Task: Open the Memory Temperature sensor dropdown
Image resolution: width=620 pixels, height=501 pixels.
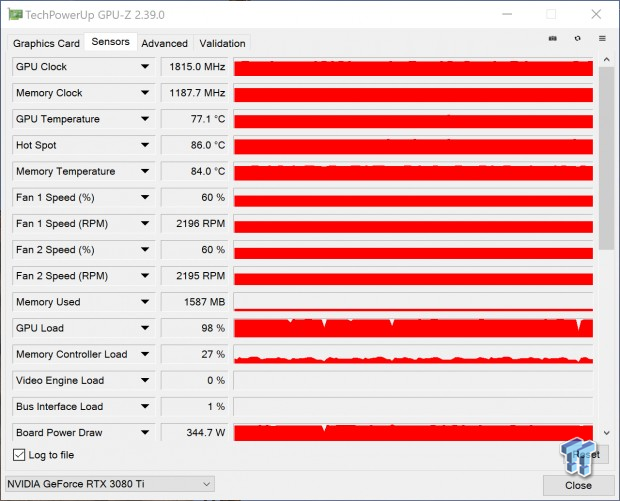Action: [x=145, y=171]
